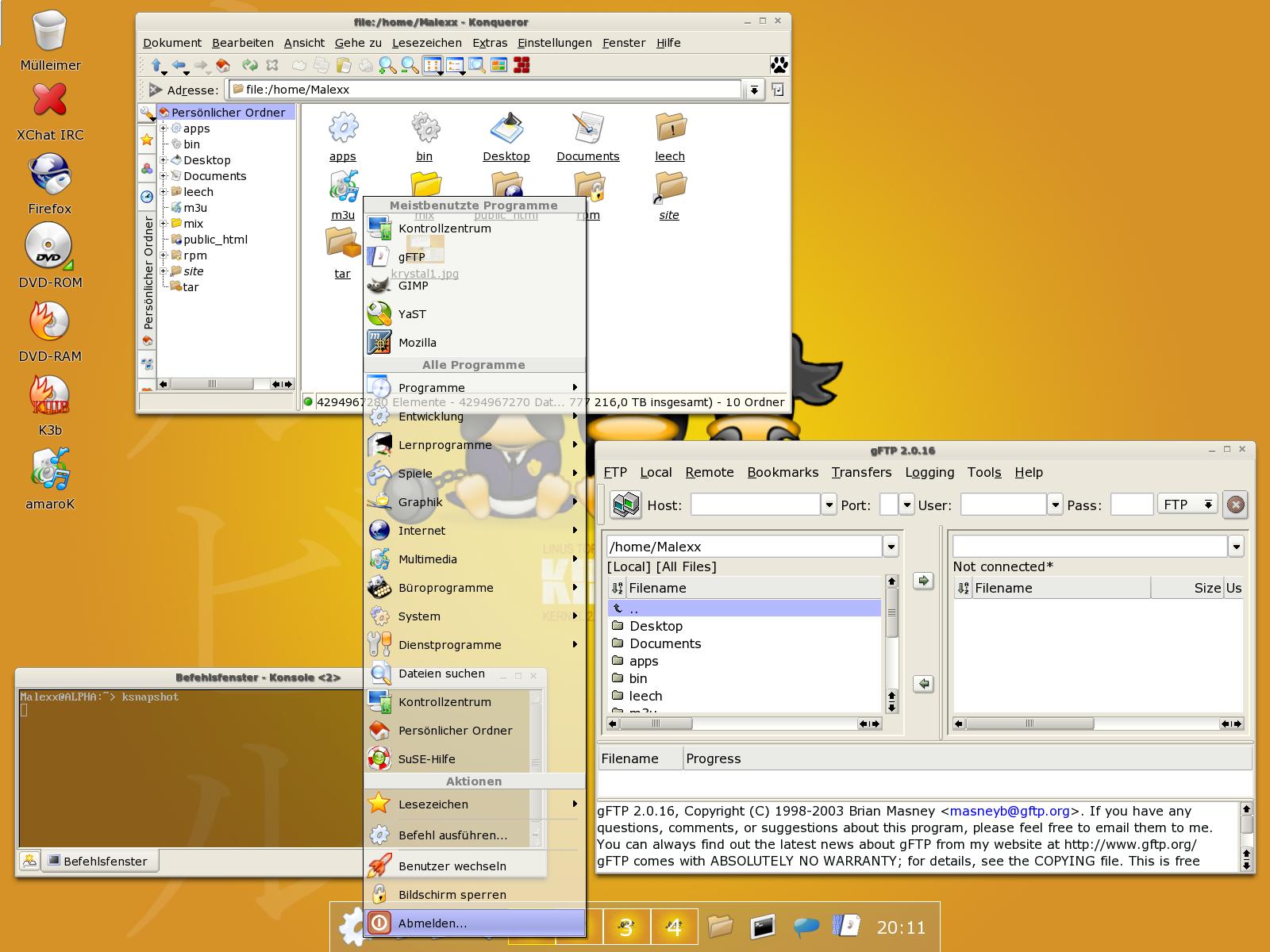Launch YaST from the K menu
Image resolution: width=1270 pixels, height=952 pixels.
[x=474, y=314]
